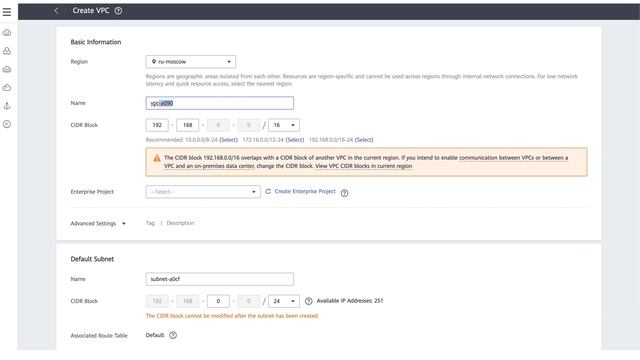Click the subnet Name field subnet-a0cf
The image size is (640, 360).
tap(220, 279)
